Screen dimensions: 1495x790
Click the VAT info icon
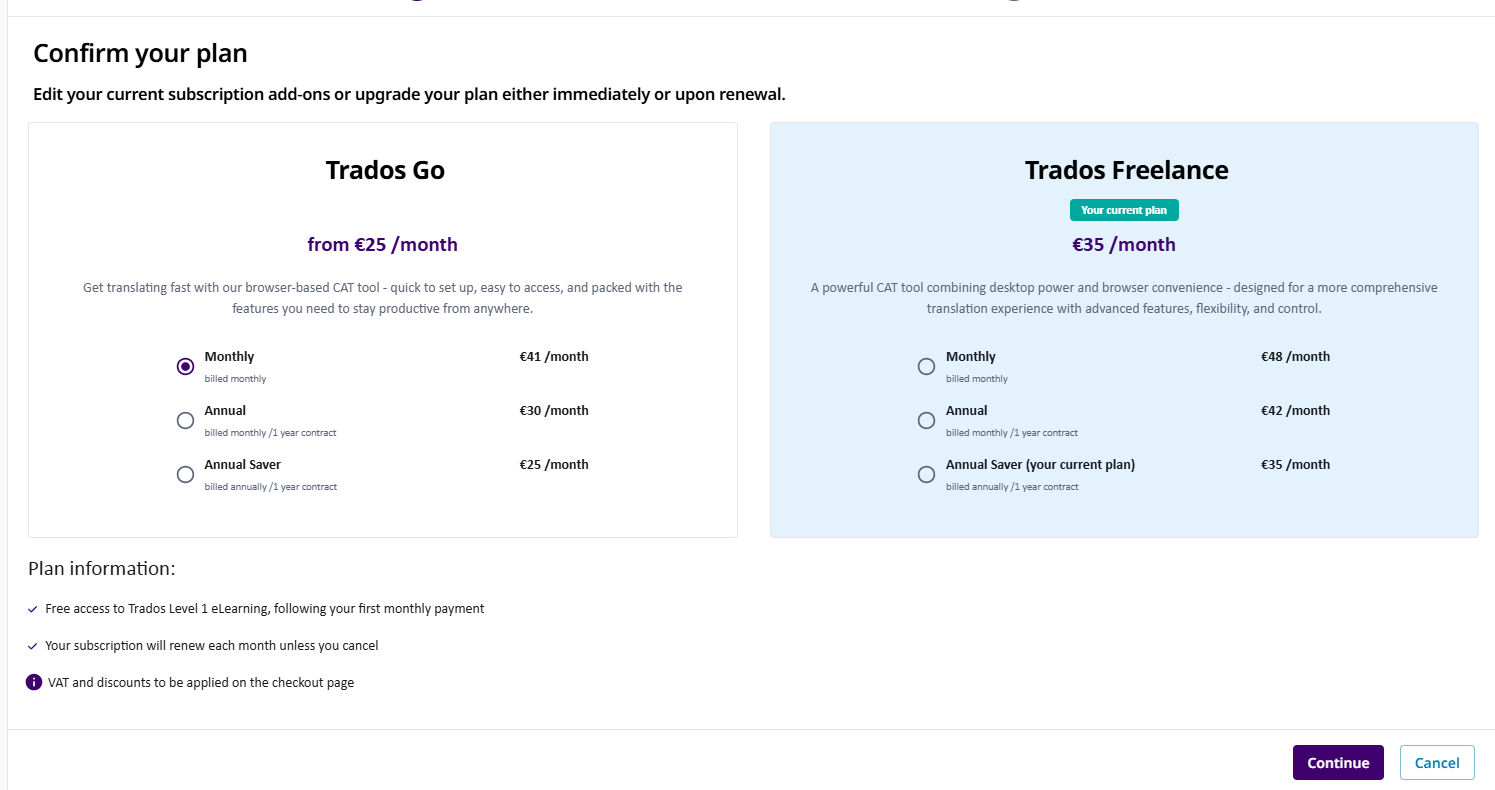[34, 683]
